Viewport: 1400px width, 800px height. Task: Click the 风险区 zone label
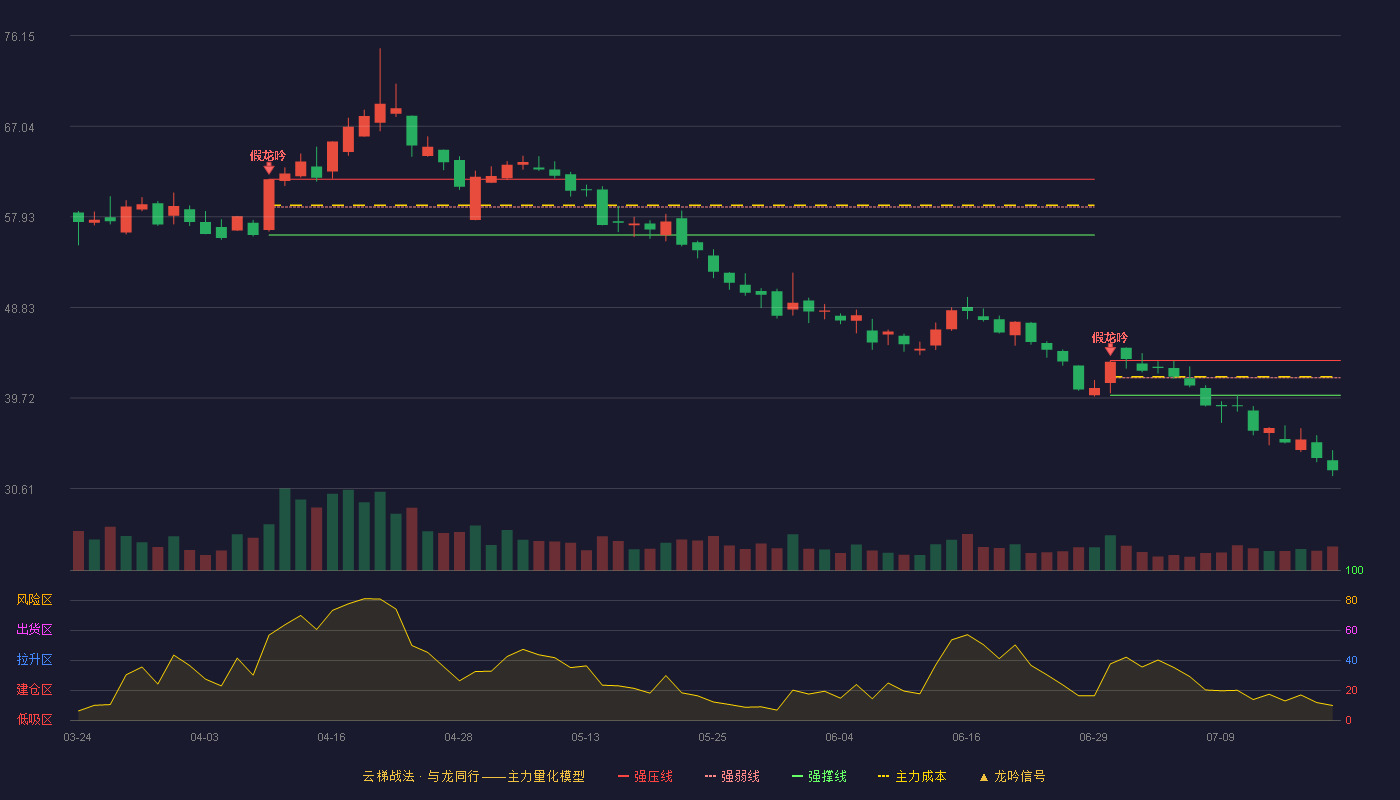[34, 600]
